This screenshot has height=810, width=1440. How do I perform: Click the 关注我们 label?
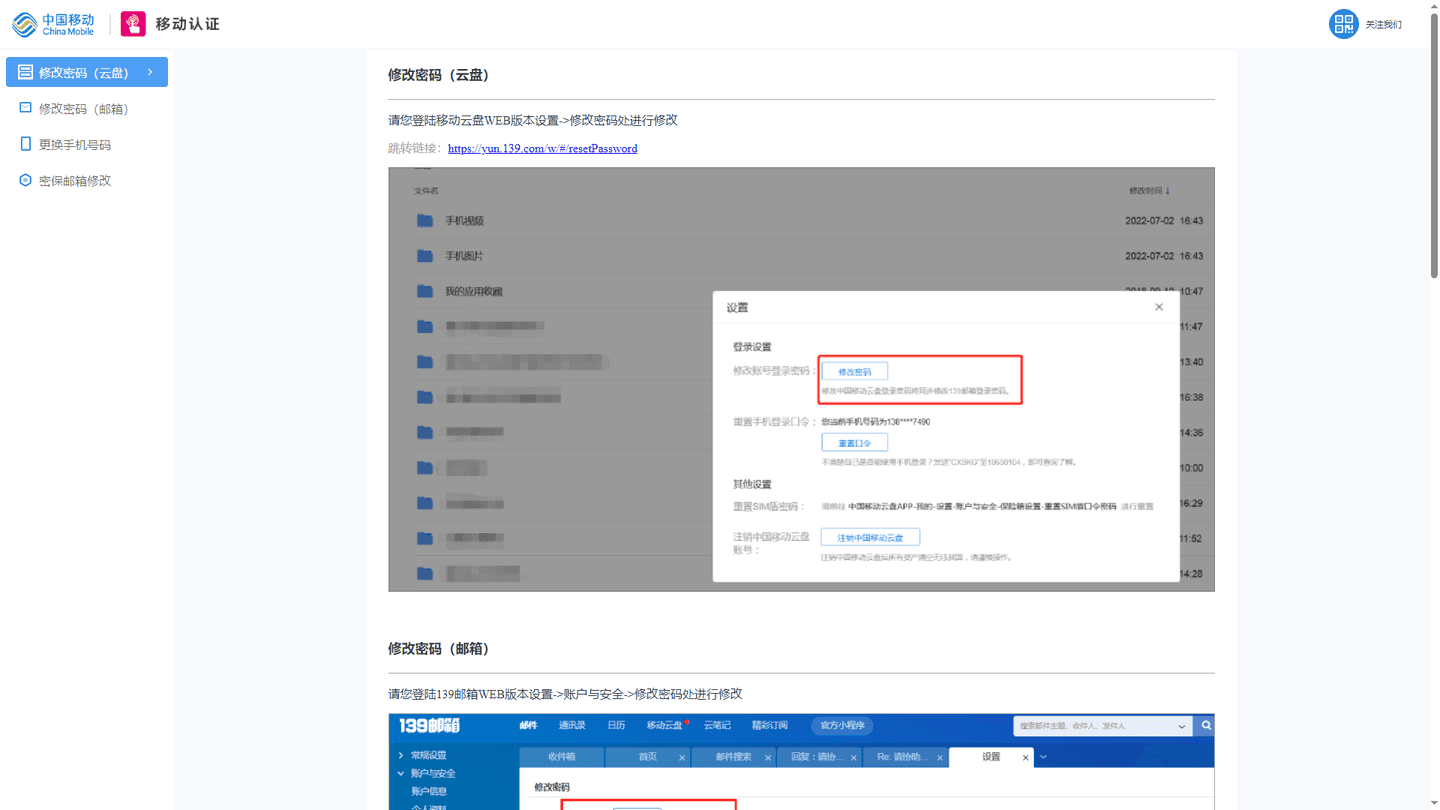pyautogui.click(x=1383, y=25)
